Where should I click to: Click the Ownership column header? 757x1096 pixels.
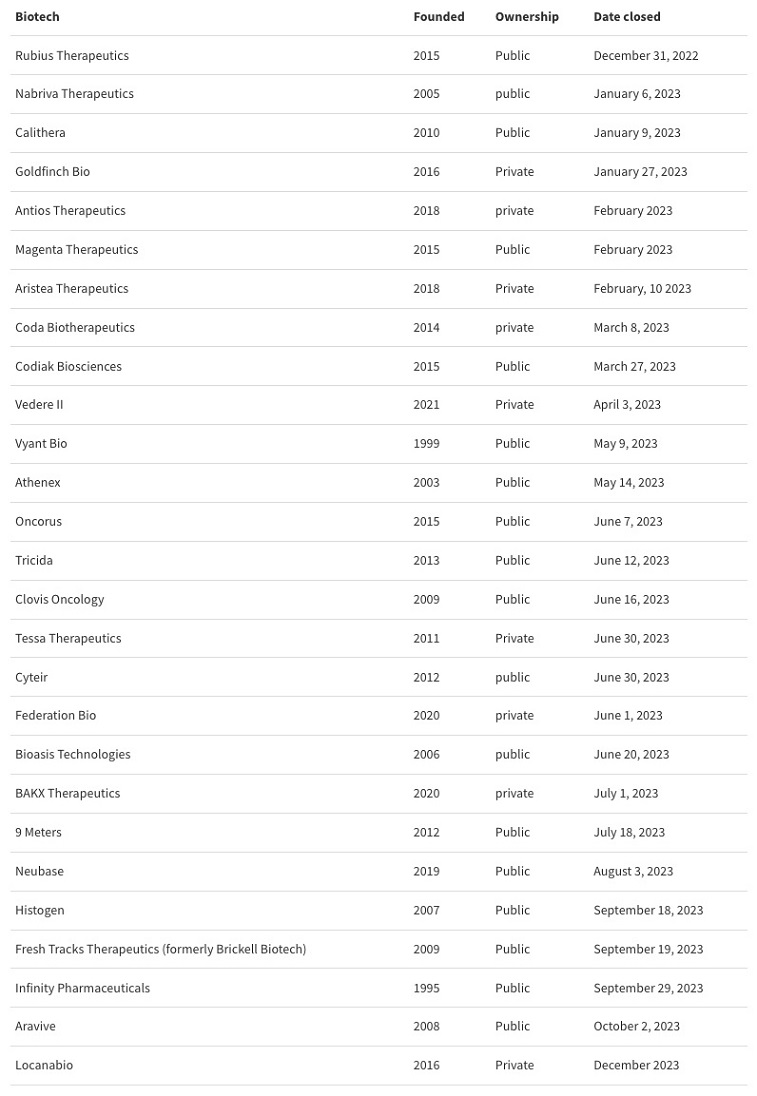(x=526, y=17)
